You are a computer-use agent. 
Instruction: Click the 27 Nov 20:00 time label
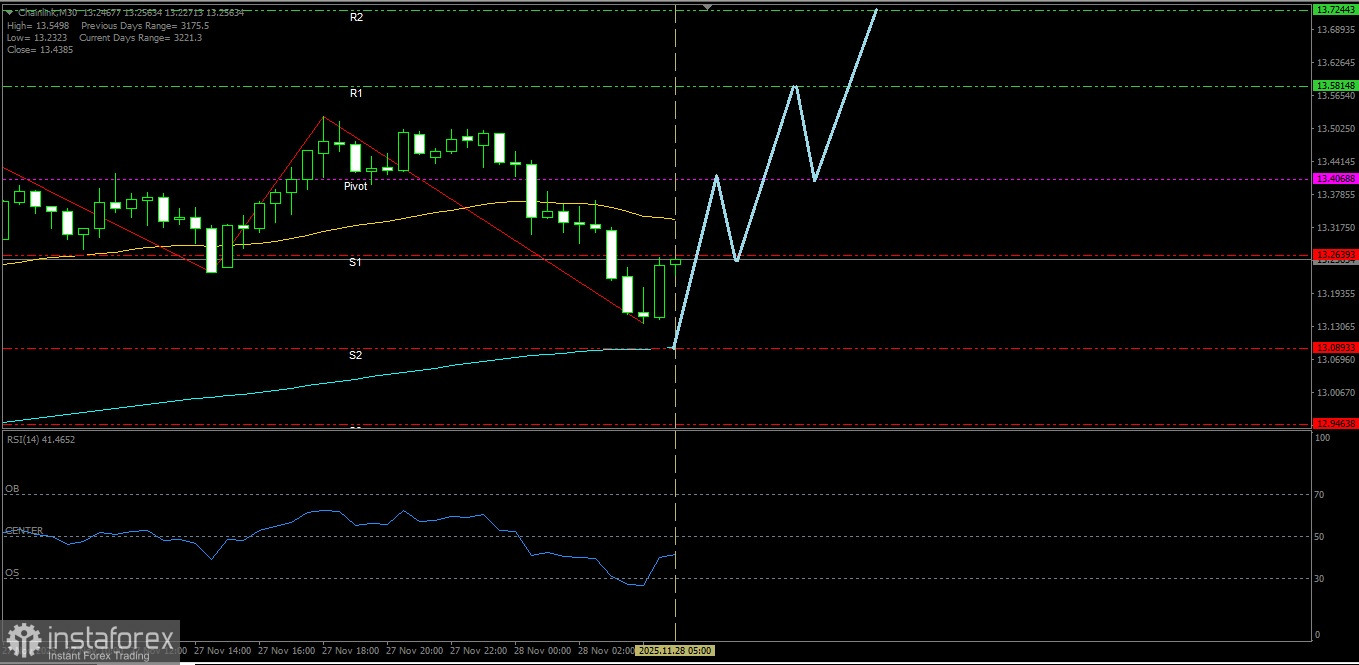(413, 650)
